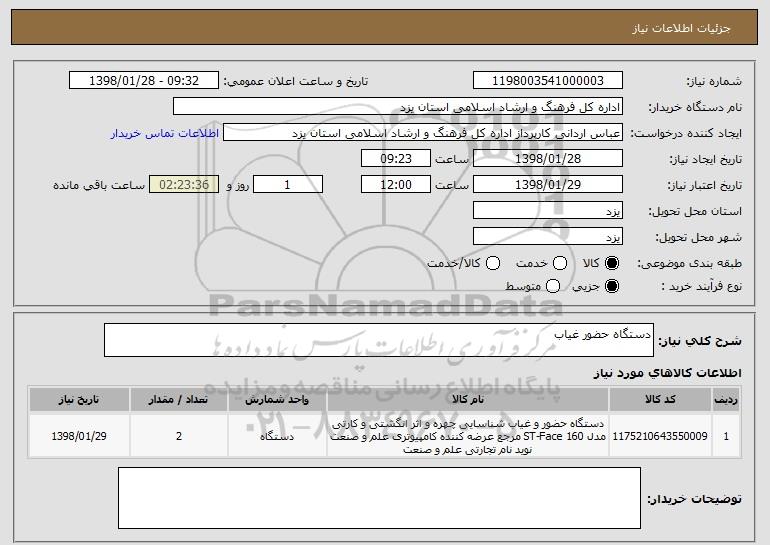
Task: Select the خدمت radio button
Action: pos(560,263)
